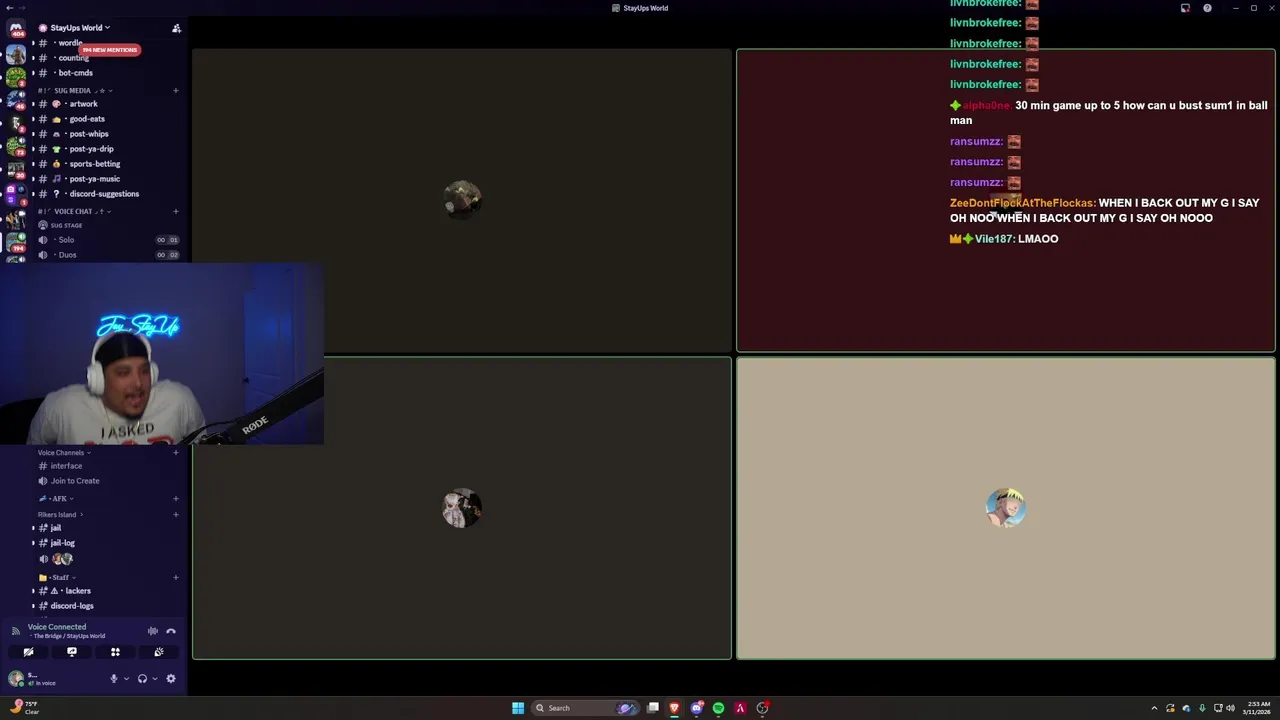Open StayUps World server menu

point(80,28)
